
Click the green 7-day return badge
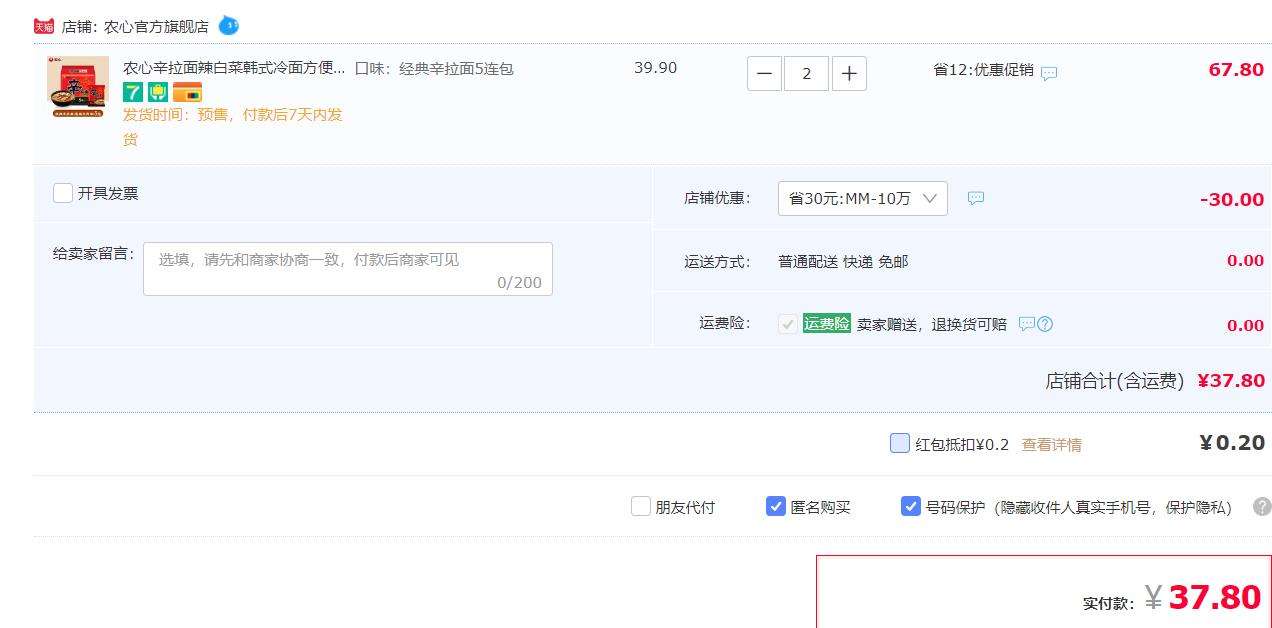click(133, 92)
